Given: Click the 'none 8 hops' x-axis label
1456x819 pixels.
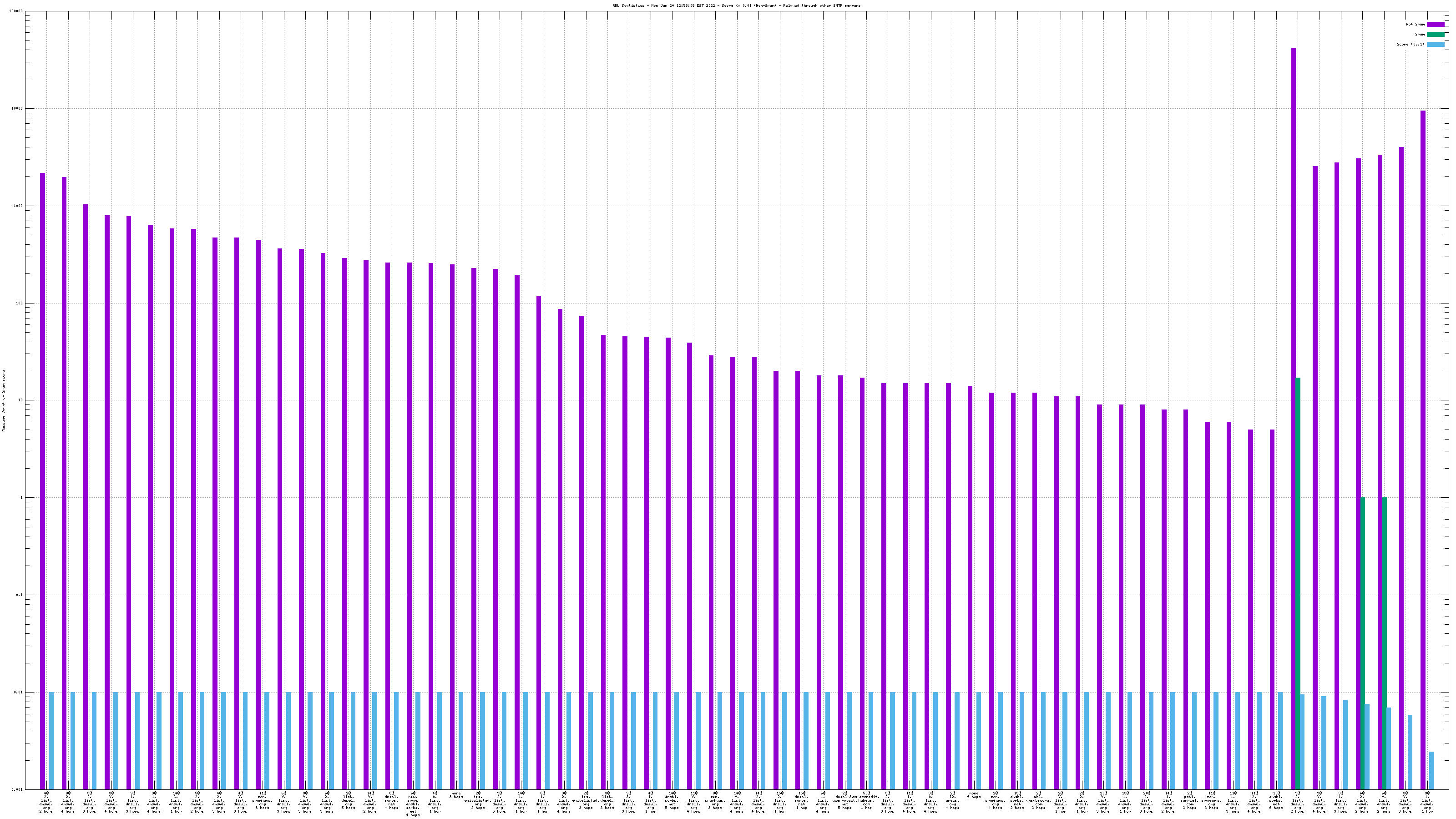Looking at the screenshot, I should point(455,795).
